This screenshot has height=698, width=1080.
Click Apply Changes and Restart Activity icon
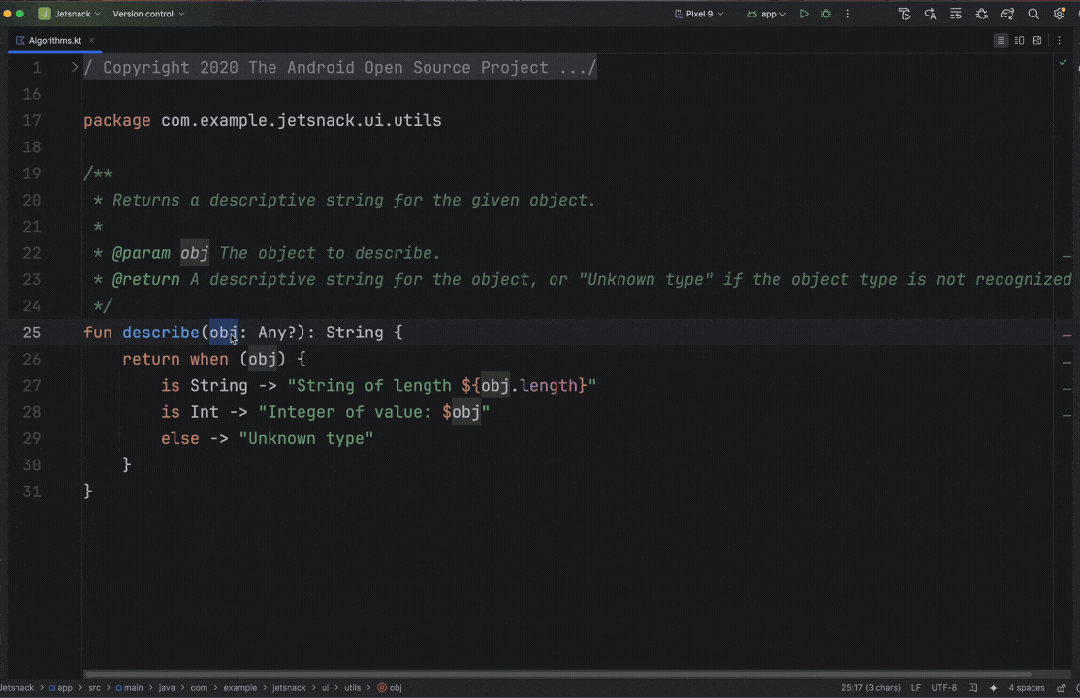(x=930, y=14)
